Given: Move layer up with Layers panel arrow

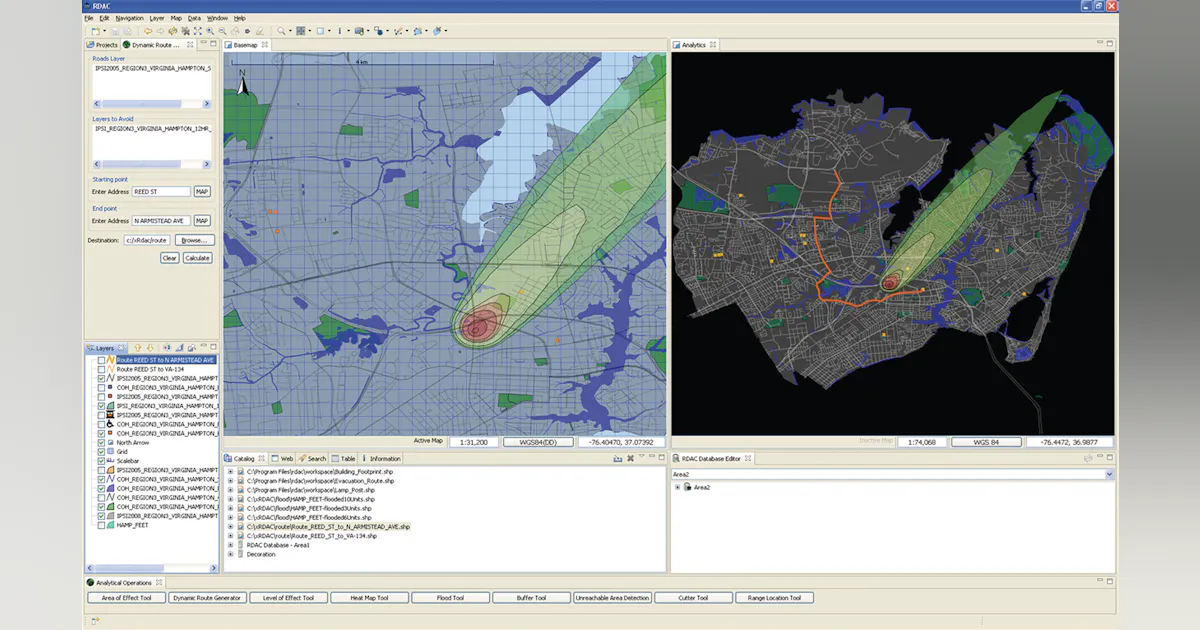Looking at the screenshot, I should click(x=138, y=348).
